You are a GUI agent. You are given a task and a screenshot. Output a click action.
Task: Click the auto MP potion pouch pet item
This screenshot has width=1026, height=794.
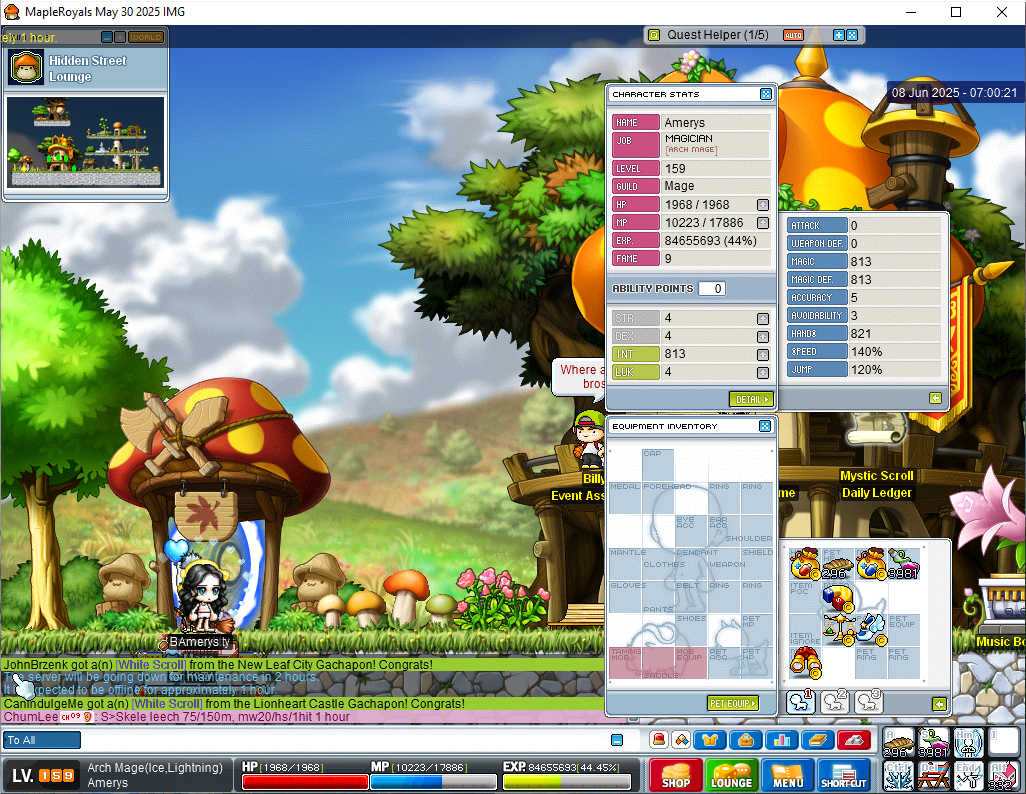pos(871,564)
